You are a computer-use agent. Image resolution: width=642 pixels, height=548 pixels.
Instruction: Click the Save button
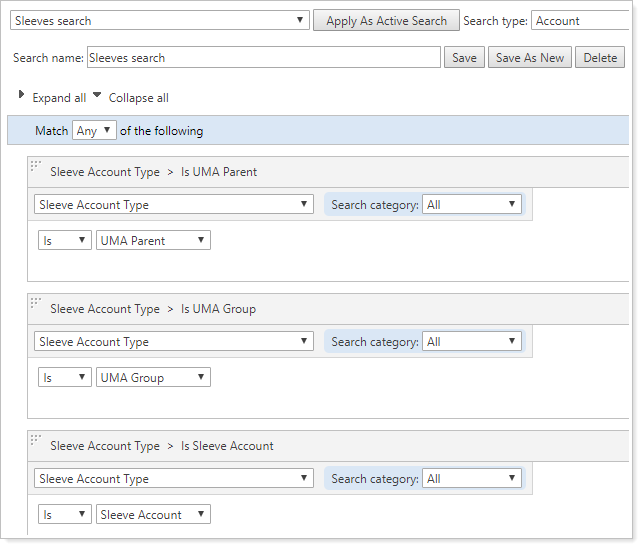[464, 58]
